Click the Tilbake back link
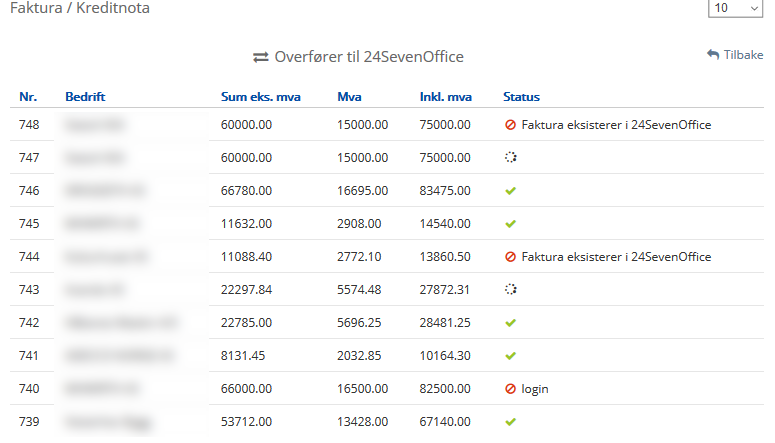The image size is (775, 443). pyautogui.click(x=735, y=55)
